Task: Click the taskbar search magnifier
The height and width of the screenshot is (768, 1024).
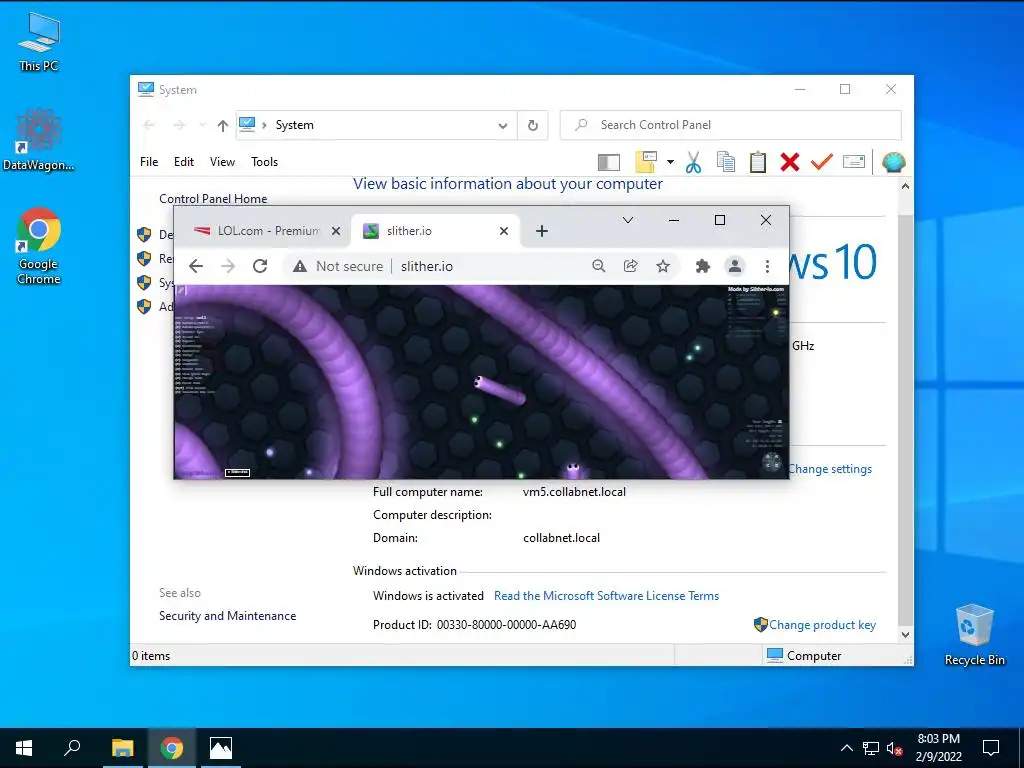Action: (x=72, y=748)
